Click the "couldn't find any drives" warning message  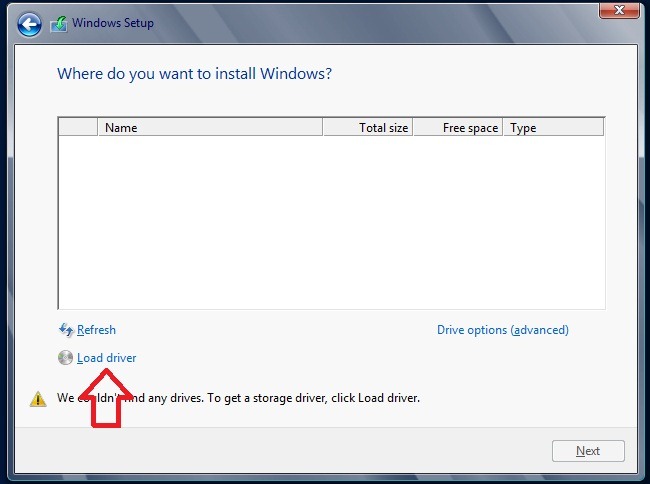(x=238, y=398)
